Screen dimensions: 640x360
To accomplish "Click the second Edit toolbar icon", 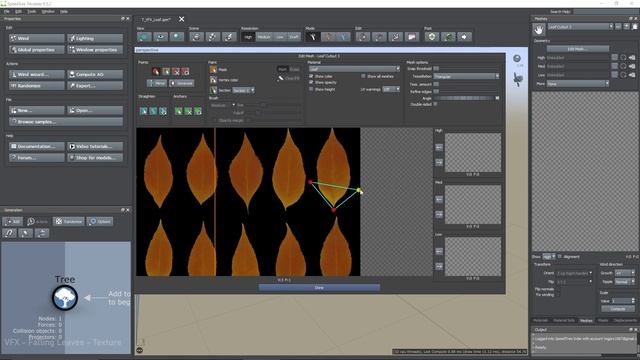I will 379,37.
